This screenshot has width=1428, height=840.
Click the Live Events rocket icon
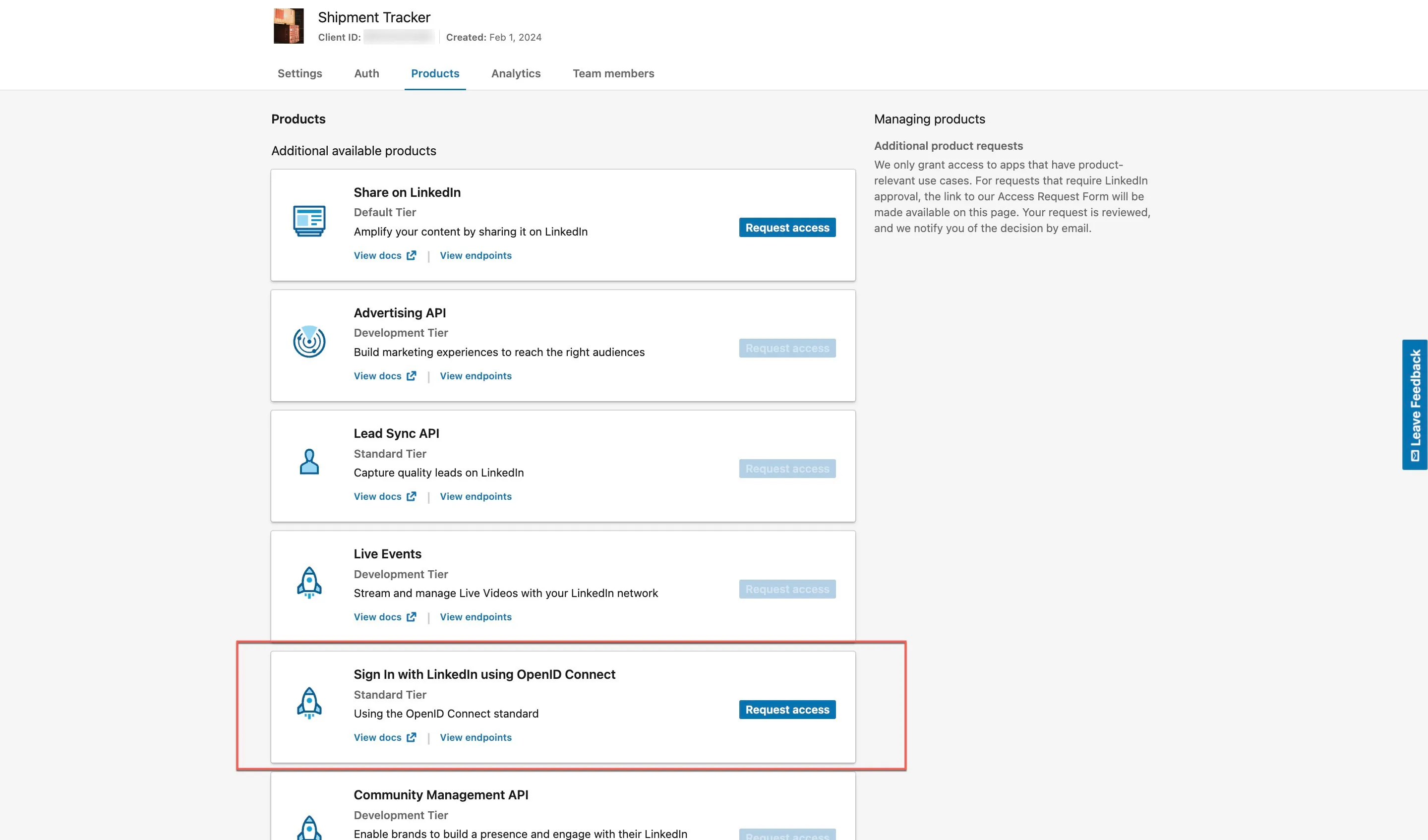[x=309, y=582]
